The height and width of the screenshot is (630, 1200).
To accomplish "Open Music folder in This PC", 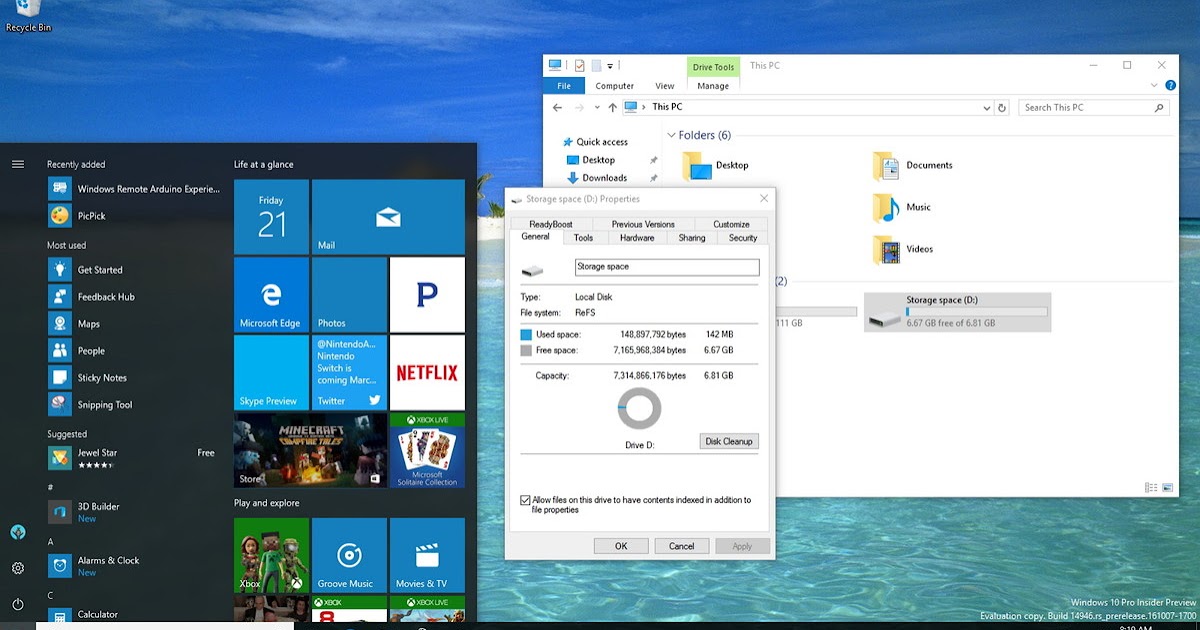I will 903,207.
